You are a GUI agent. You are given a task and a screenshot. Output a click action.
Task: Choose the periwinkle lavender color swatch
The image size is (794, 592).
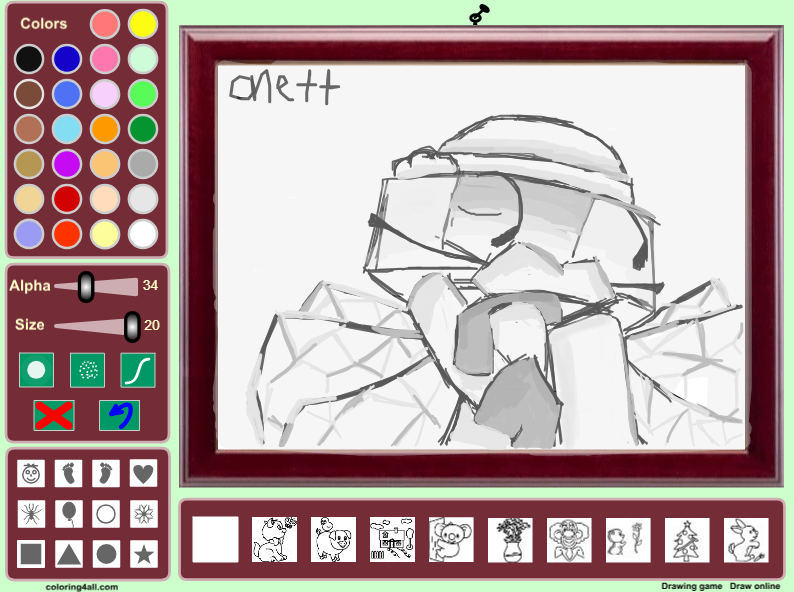pos(29,234)
